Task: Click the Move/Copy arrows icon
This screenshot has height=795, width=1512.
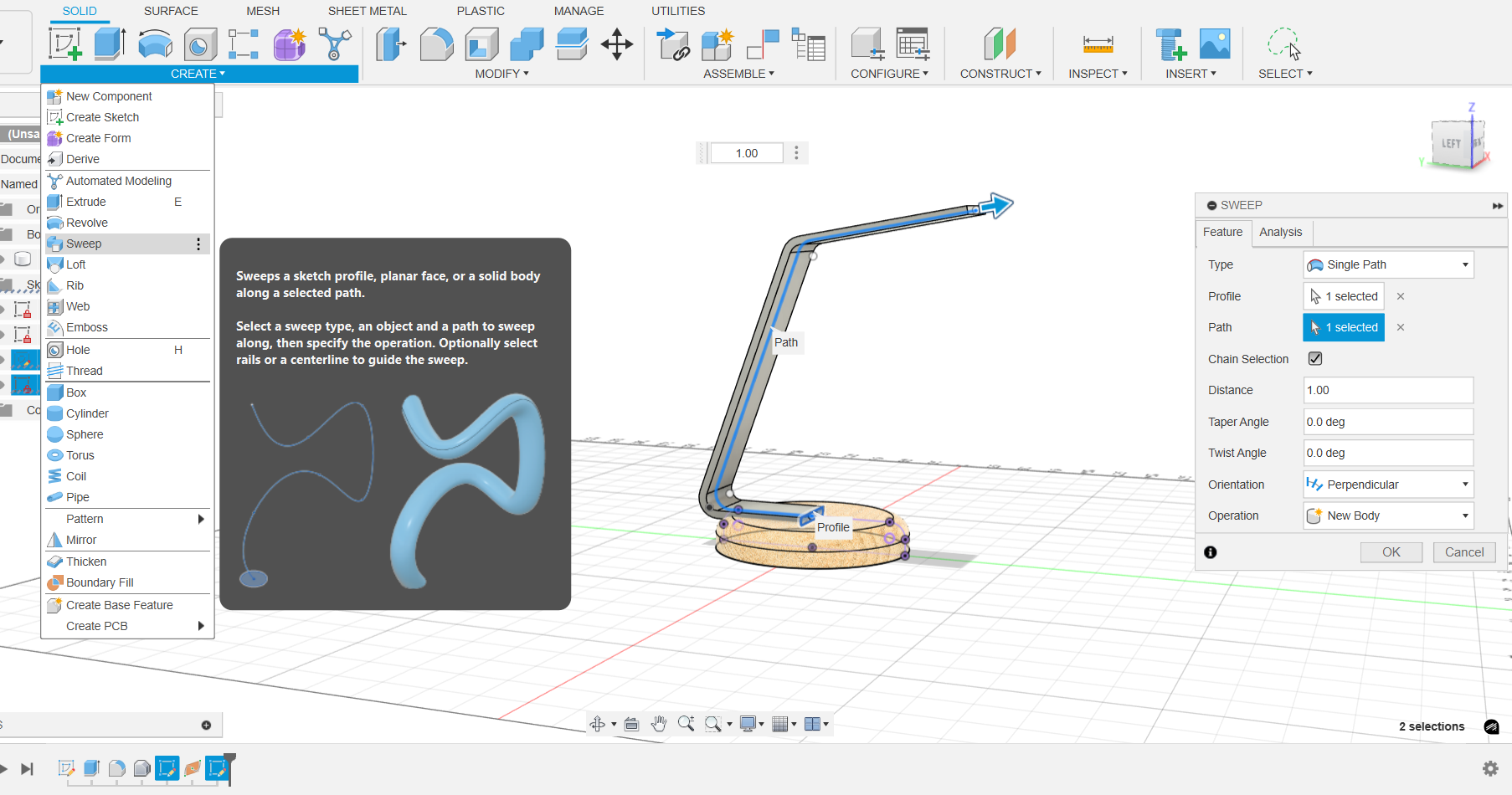Action: point(616,44)
